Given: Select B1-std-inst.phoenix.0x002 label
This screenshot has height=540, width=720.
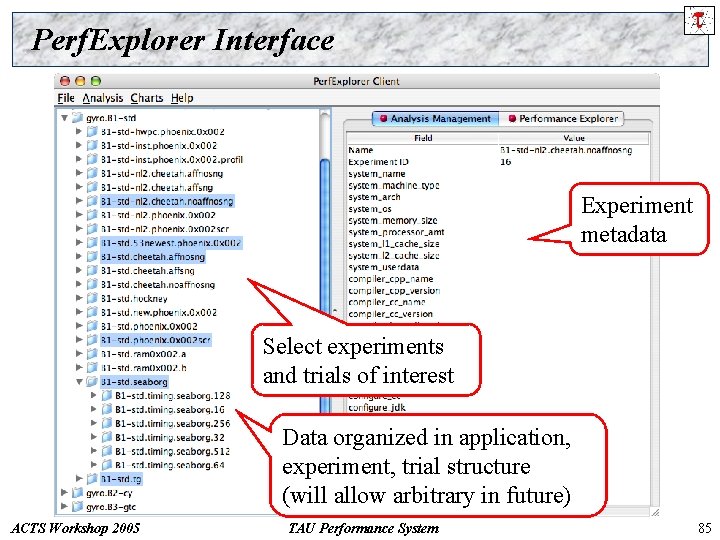Looking at the screenshot, I should 158,146.
